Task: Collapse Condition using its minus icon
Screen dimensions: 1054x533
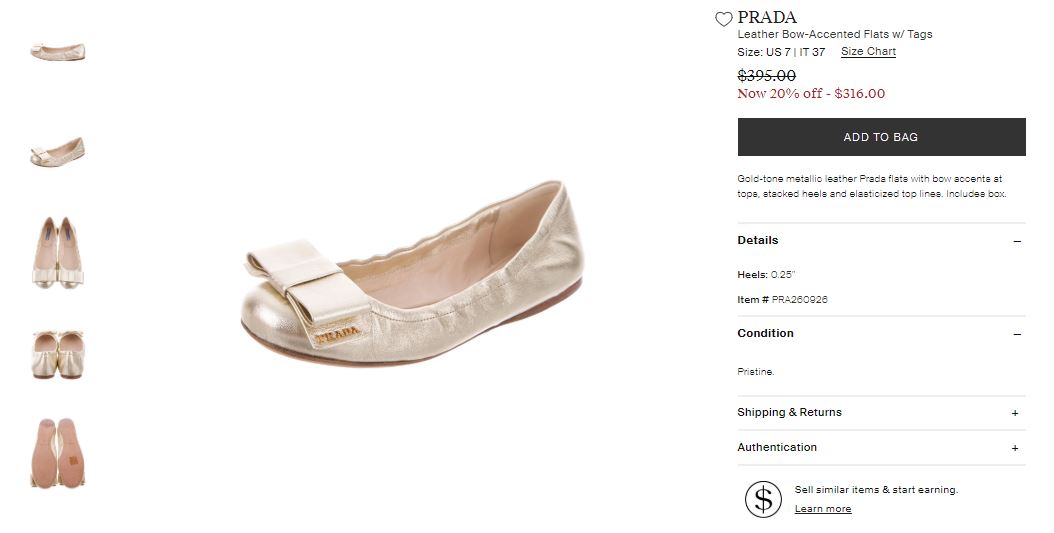Action: tap(1017, 334)
